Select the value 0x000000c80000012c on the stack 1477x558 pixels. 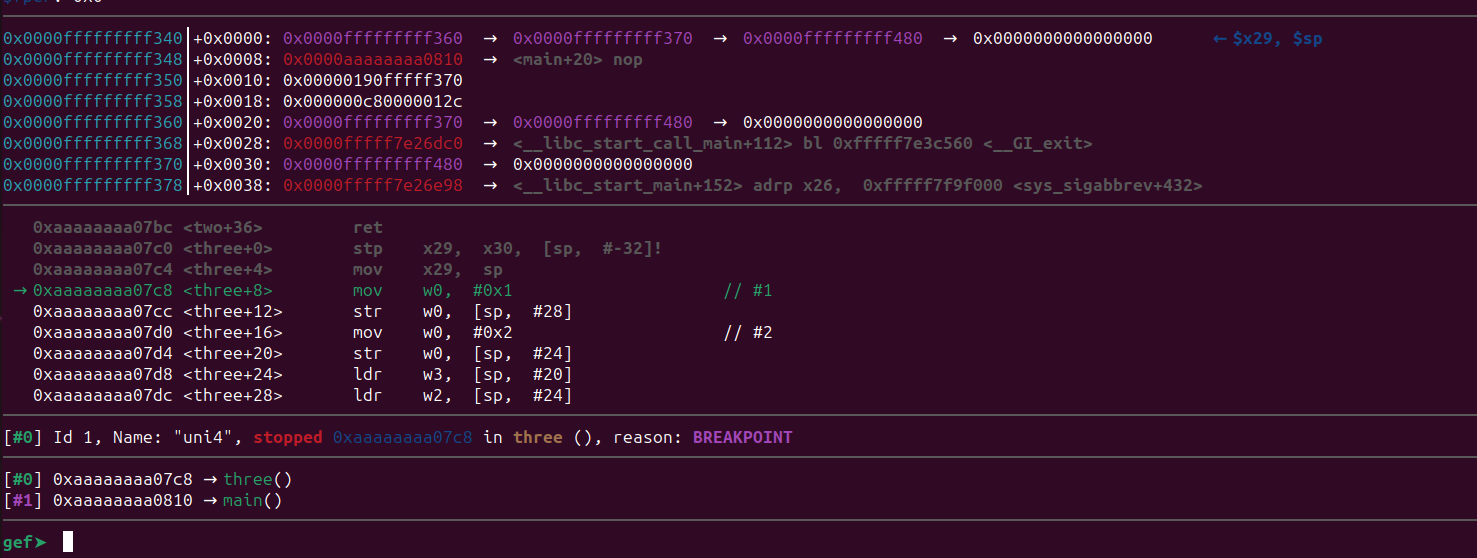[x=373, y=102]
